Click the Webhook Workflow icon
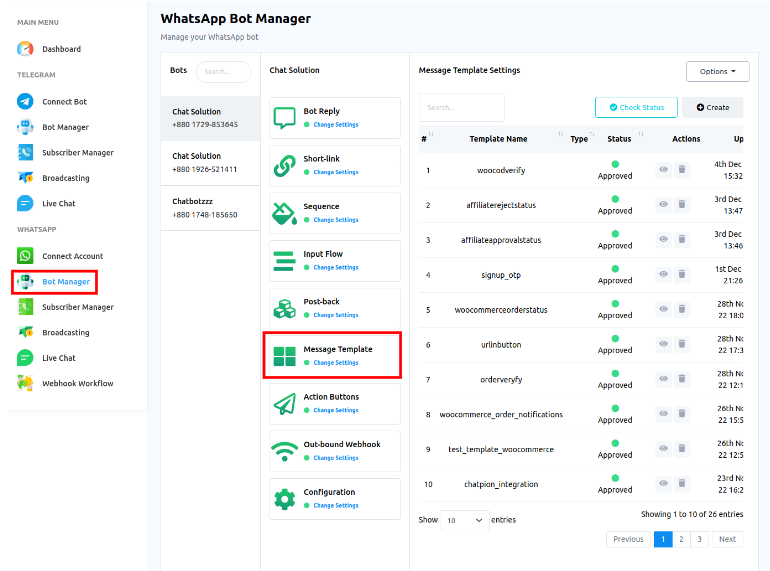This screenshot has width=770, height=571. 25,383
